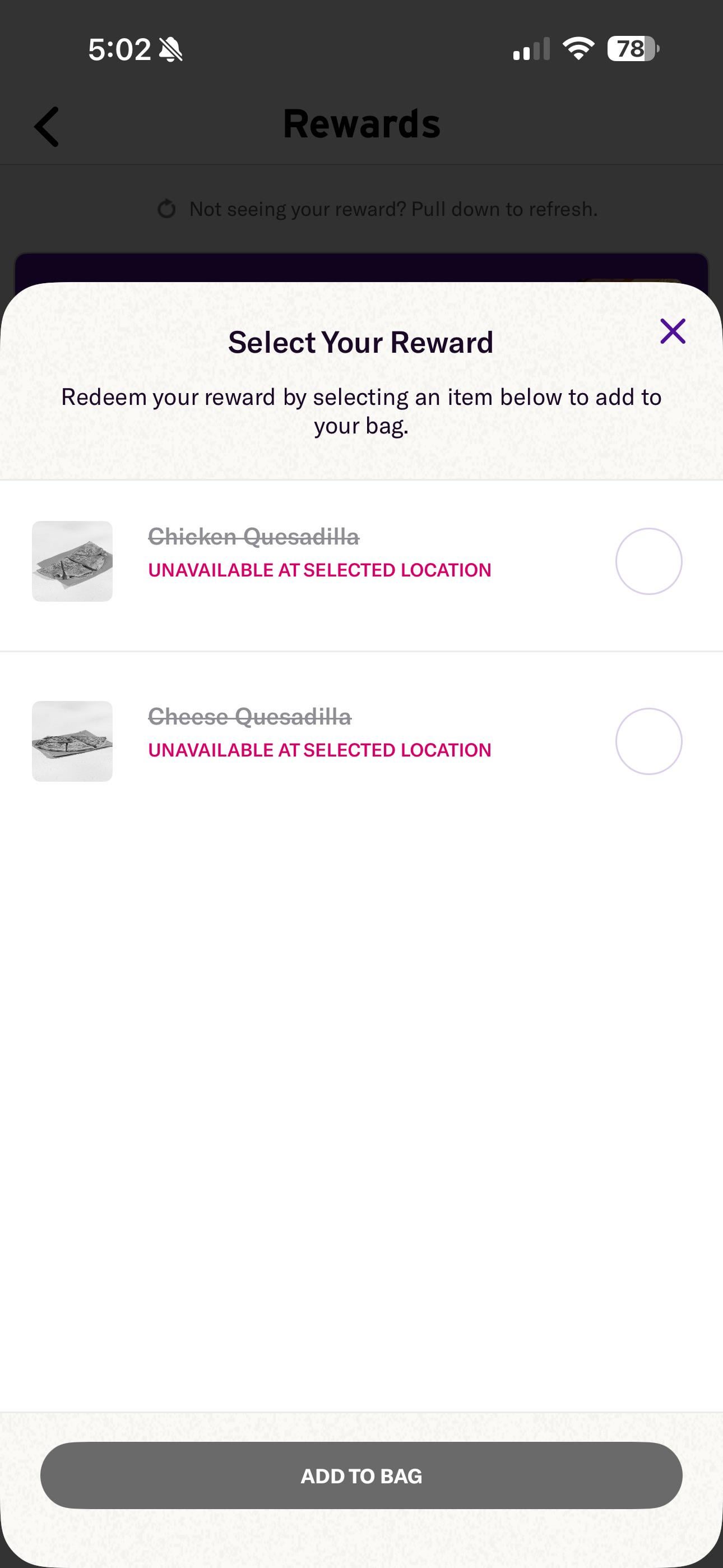723x1568 pixels.
Task: Tap Cheese Quesadilla's unavailable location notice
Action: pyautogui.click(x=319, y=750)
